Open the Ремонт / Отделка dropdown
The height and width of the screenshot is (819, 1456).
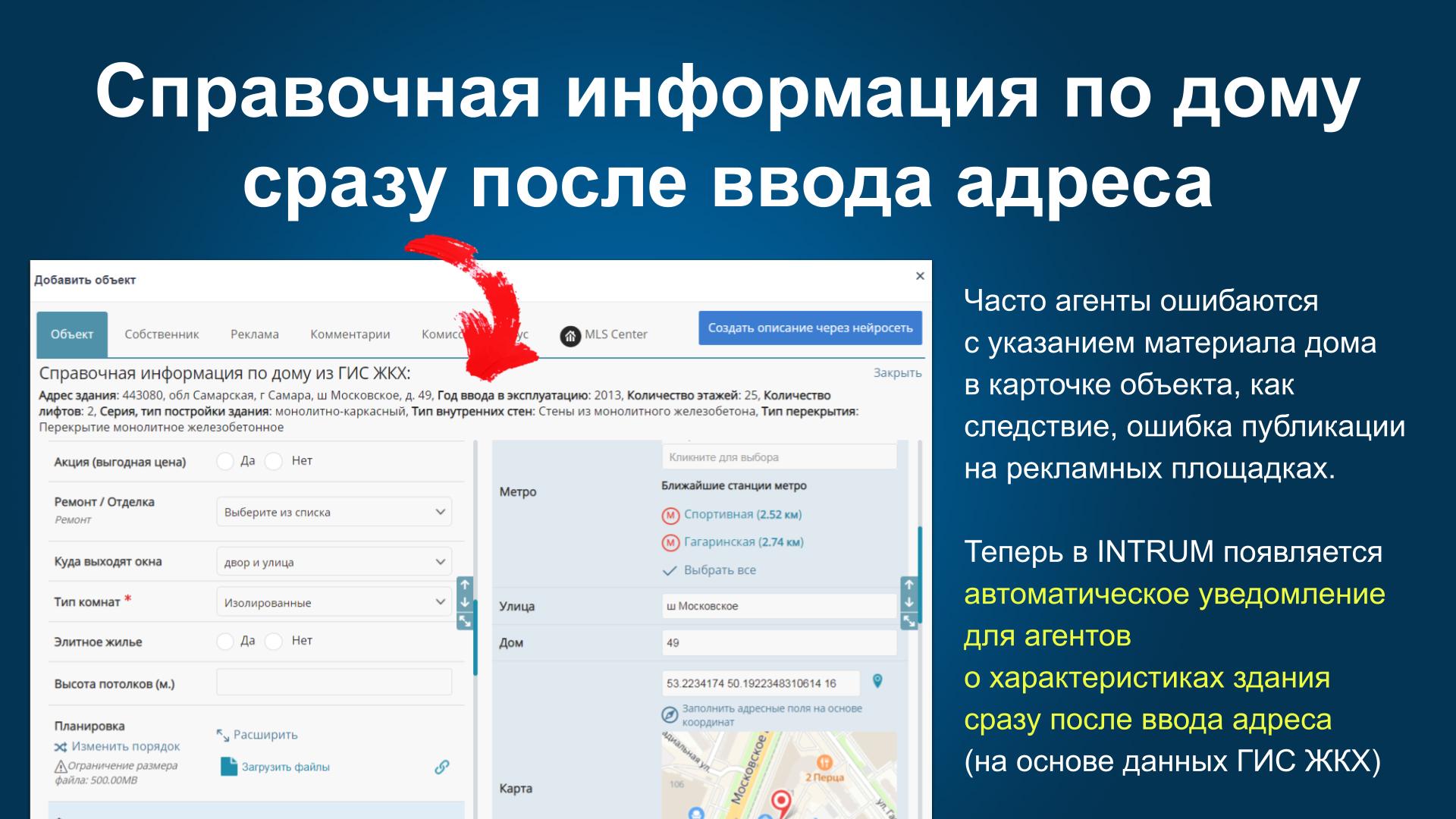pyautogui.click(x=334, y=512)
